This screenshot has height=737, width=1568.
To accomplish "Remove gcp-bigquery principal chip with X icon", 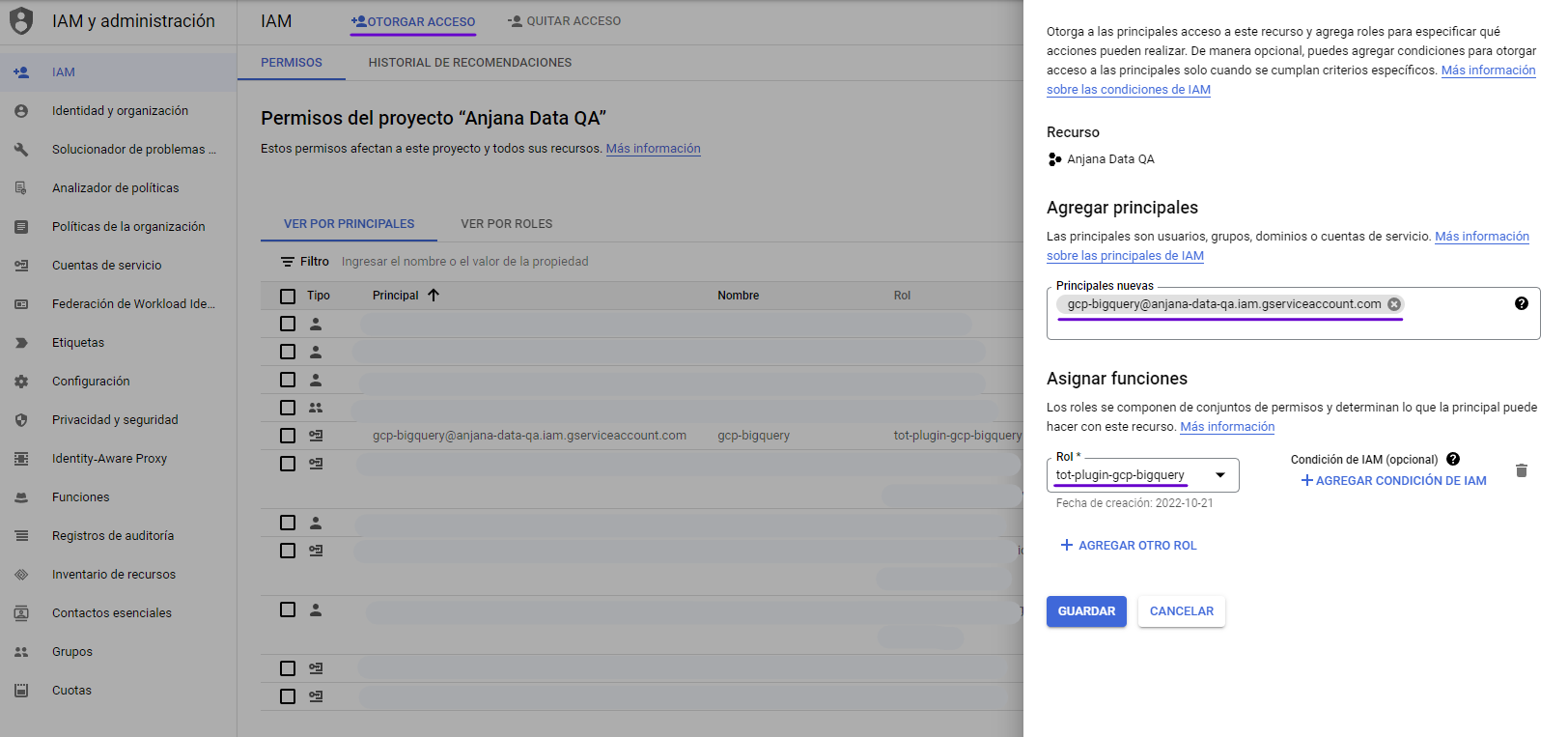I will pos(1393,304).
